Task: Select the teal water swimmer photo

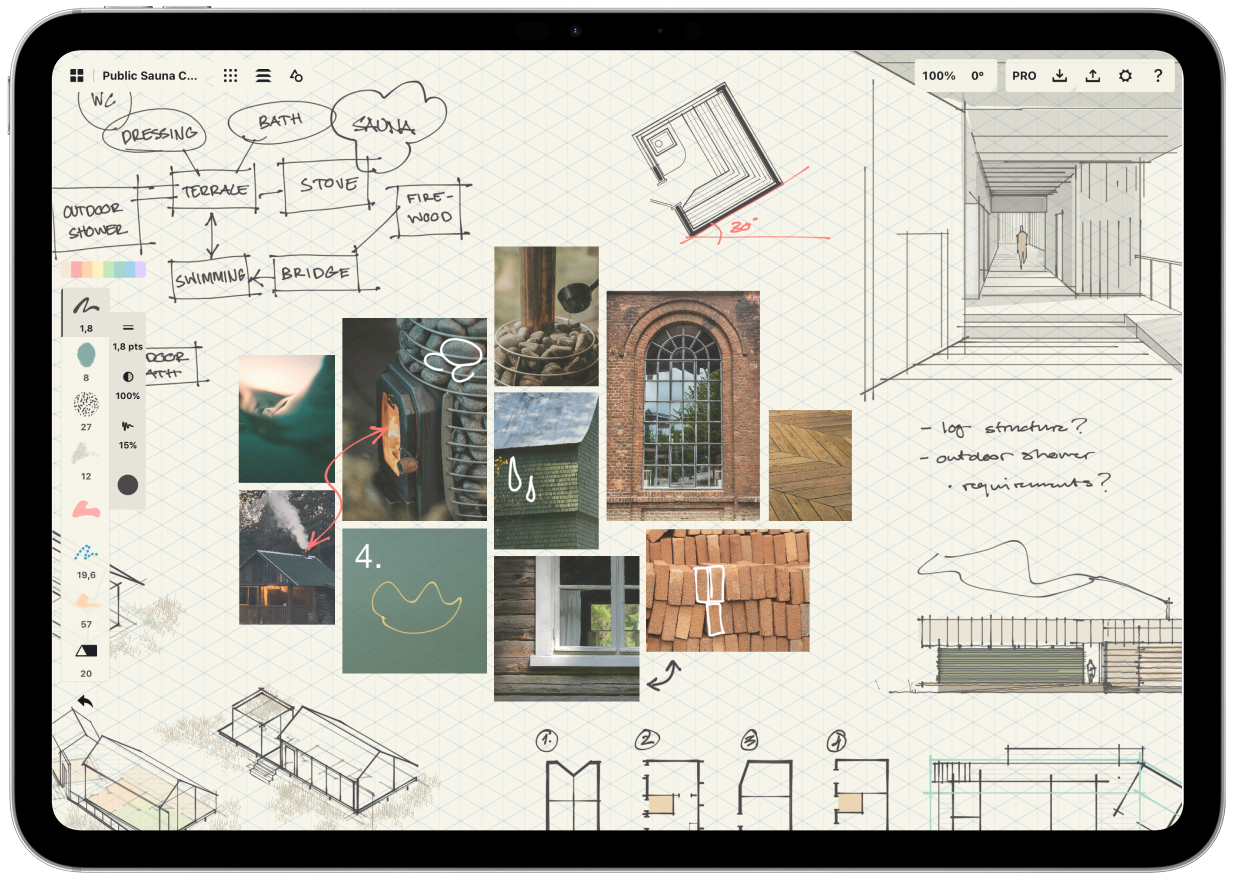Action: (x=287, y=419)
